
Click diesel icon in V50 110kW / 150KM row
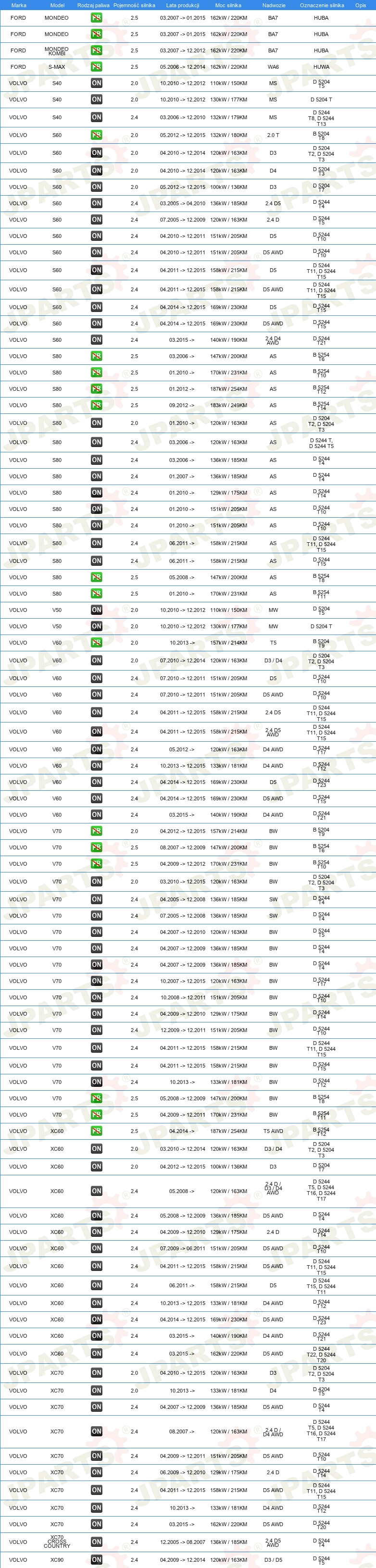tap(96, 610)
